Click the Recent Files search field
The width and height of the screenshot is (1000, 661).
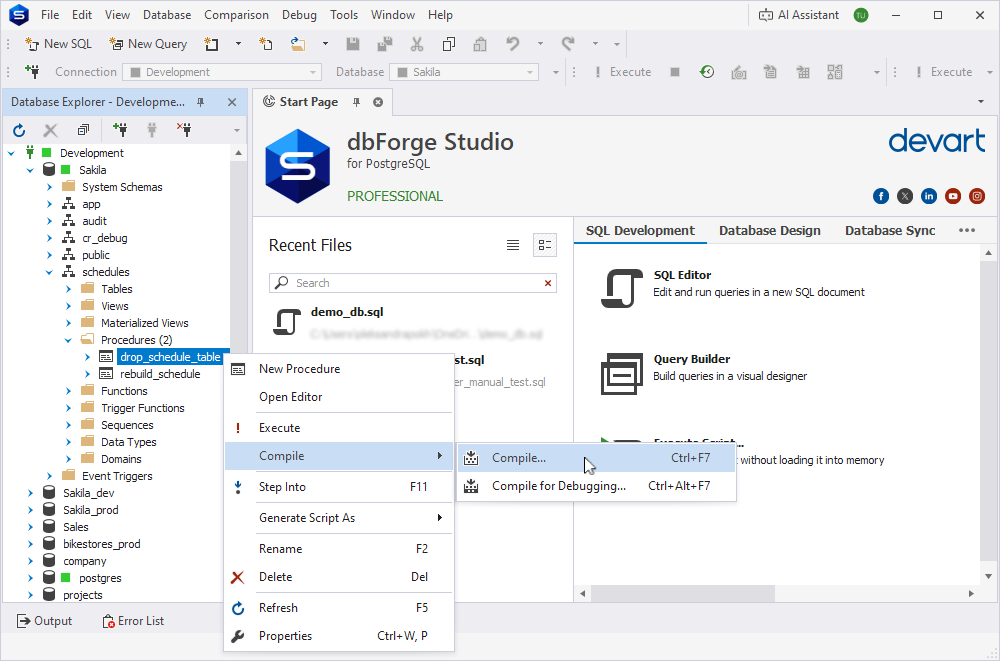pyautogui.click(x=413, y=283)
